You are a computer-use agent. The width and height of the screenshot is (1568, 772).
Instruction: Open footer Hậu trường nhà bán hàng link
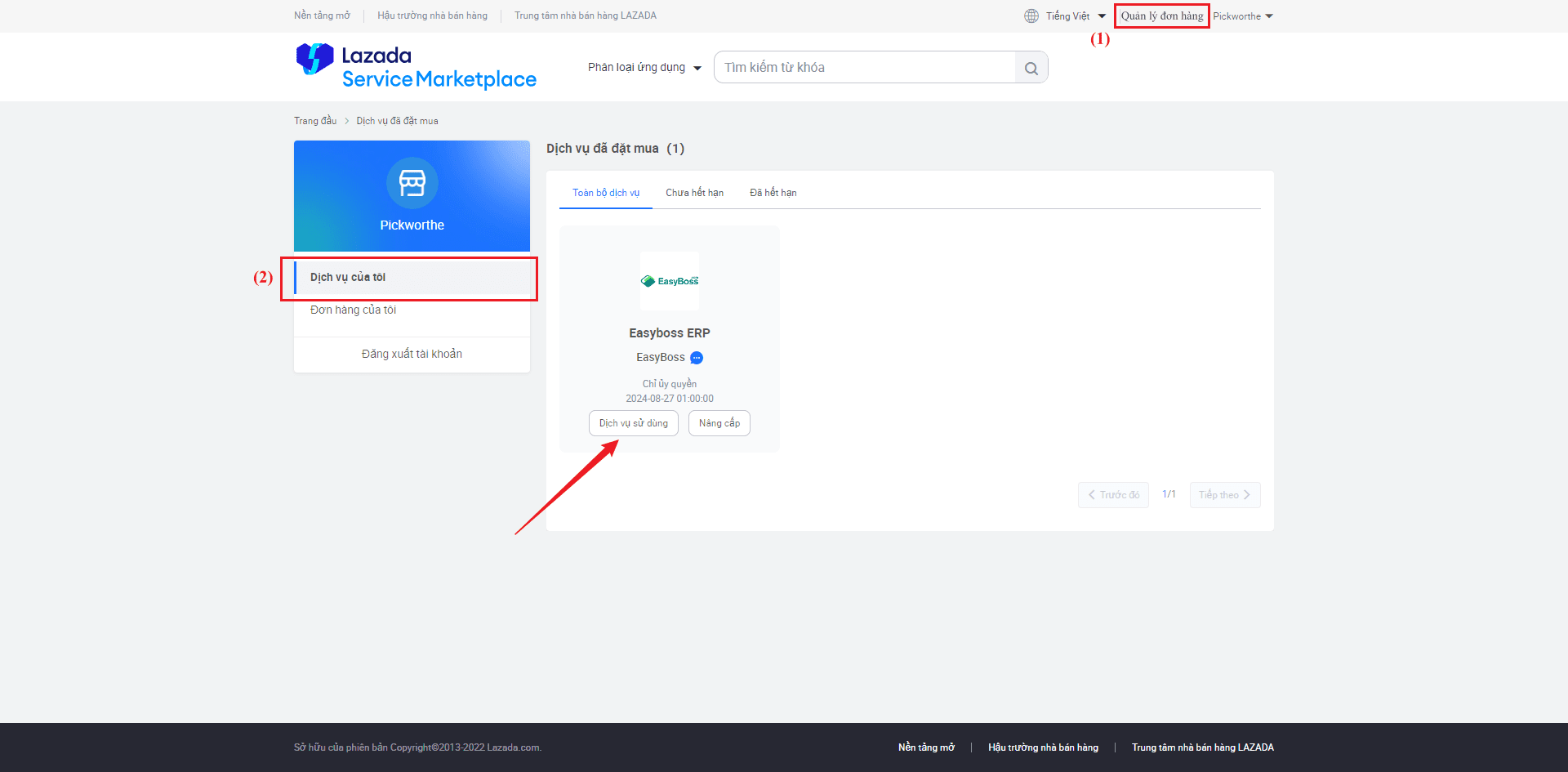point(1043,747)
